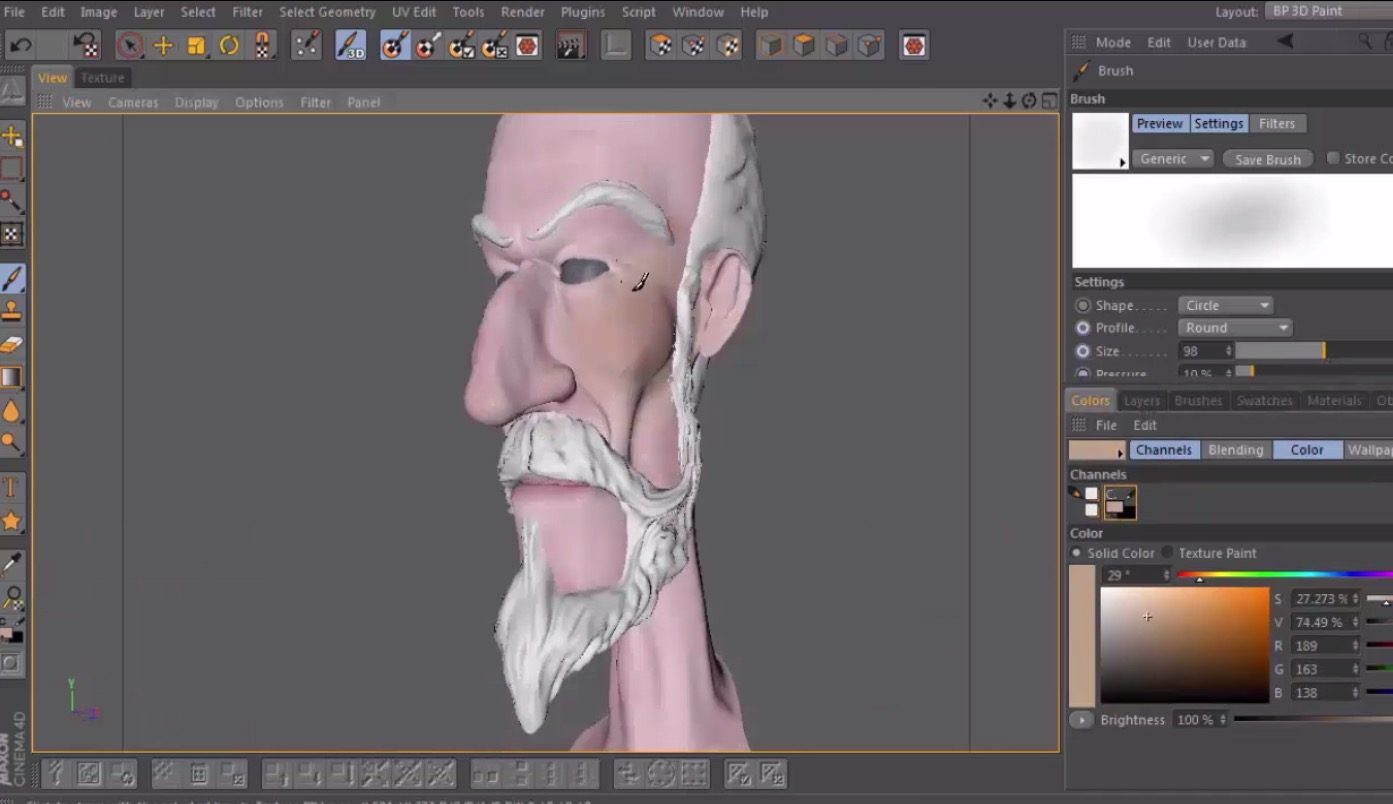Click the hue 29° stepper arrows
Screen dimensions: 1393x804
pos(1165,575)
